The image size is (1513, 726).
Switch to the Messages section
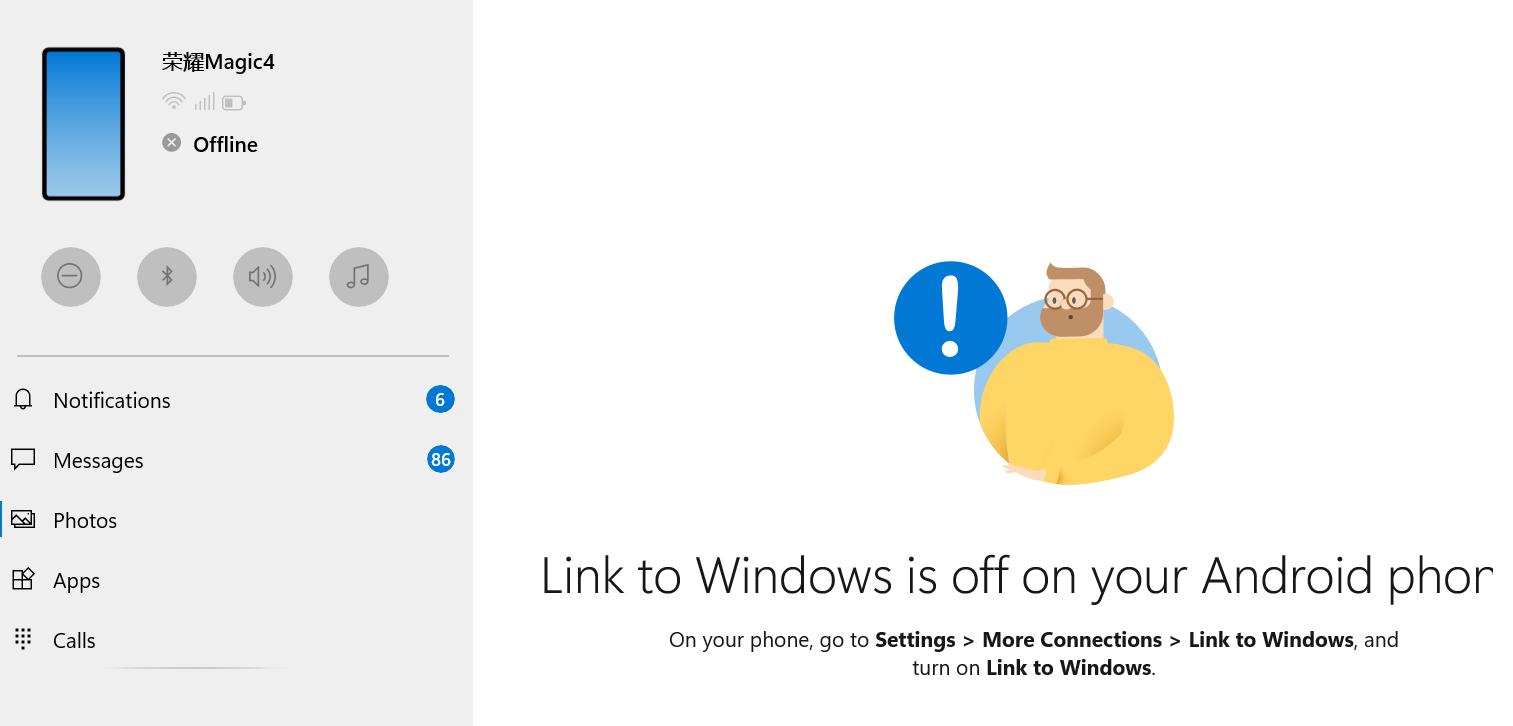[98, 460]
